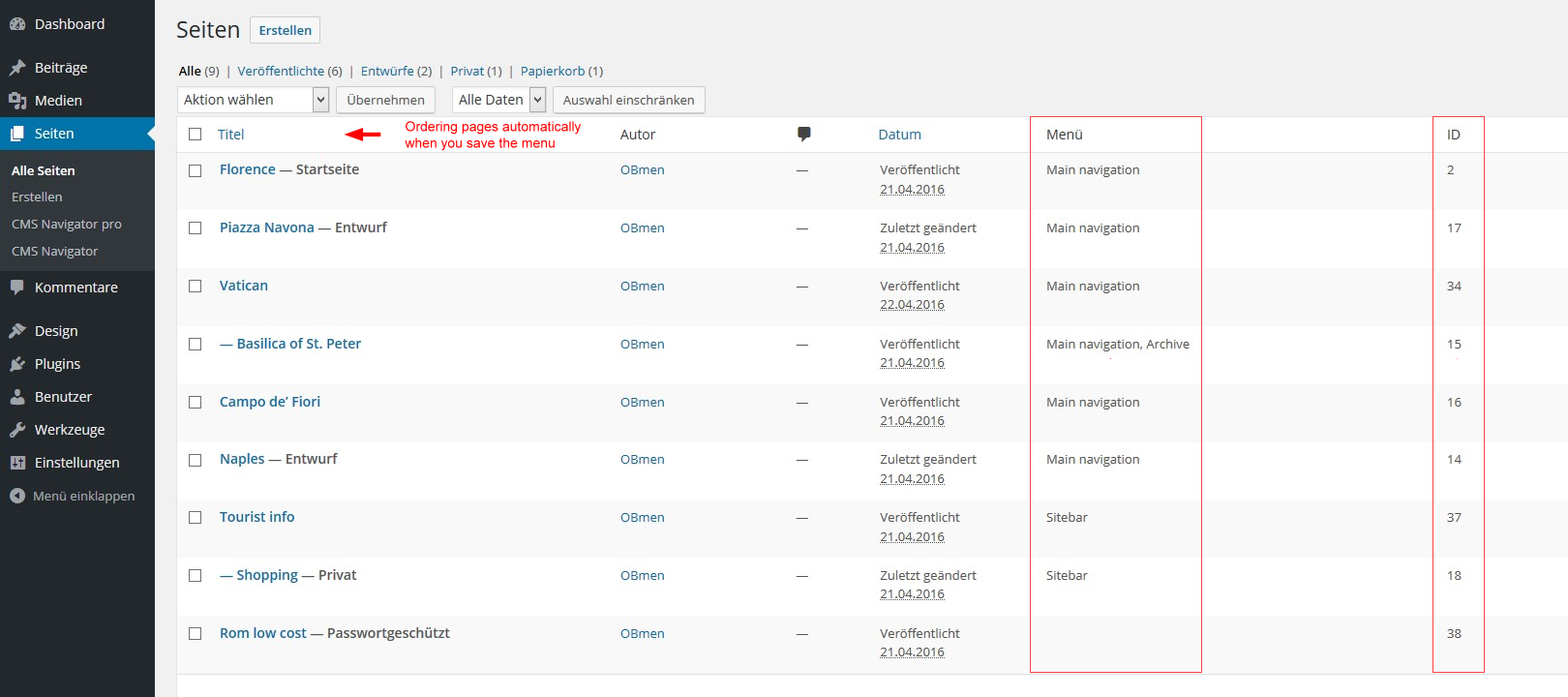
Task: Click the Seiten pages icon
Action: [x=17, y=134]
